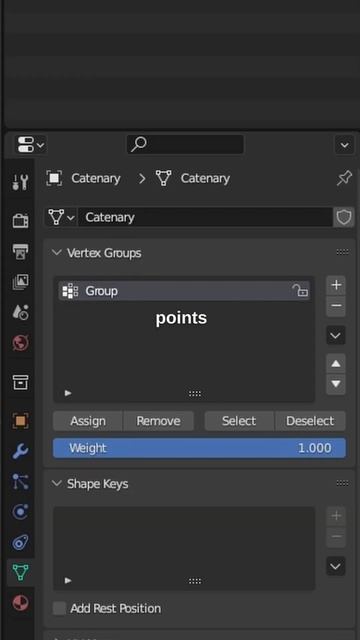Open the Physics properties tab
Screen dimensions: 360x640
pyautogui.click(x=20, y=512)
